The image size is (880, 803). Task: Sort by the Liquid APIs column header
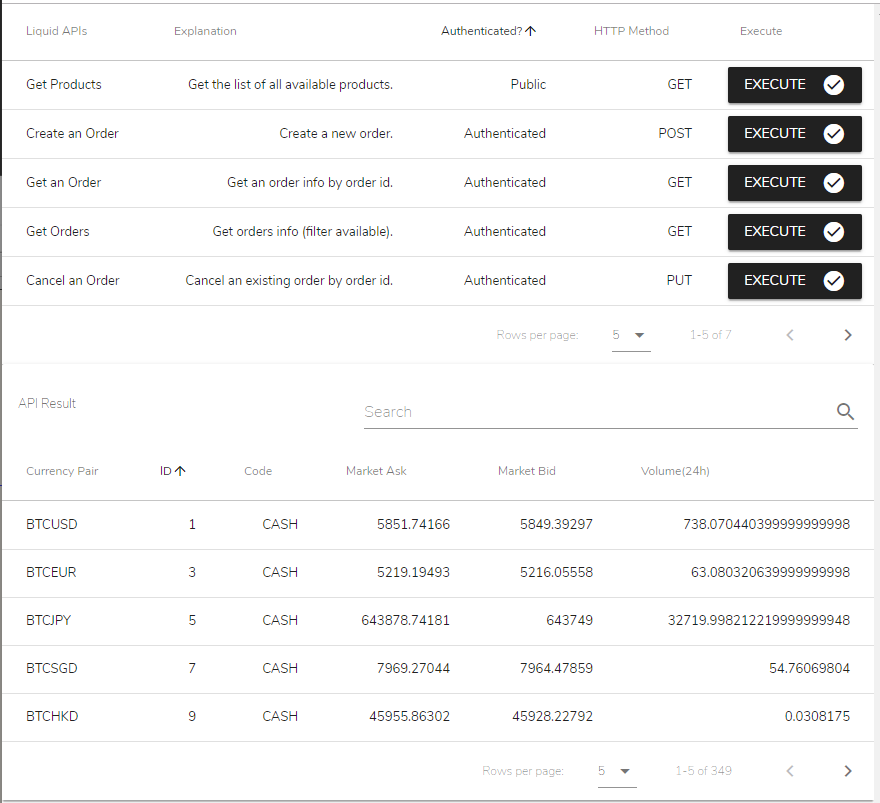tap(57, 31)
